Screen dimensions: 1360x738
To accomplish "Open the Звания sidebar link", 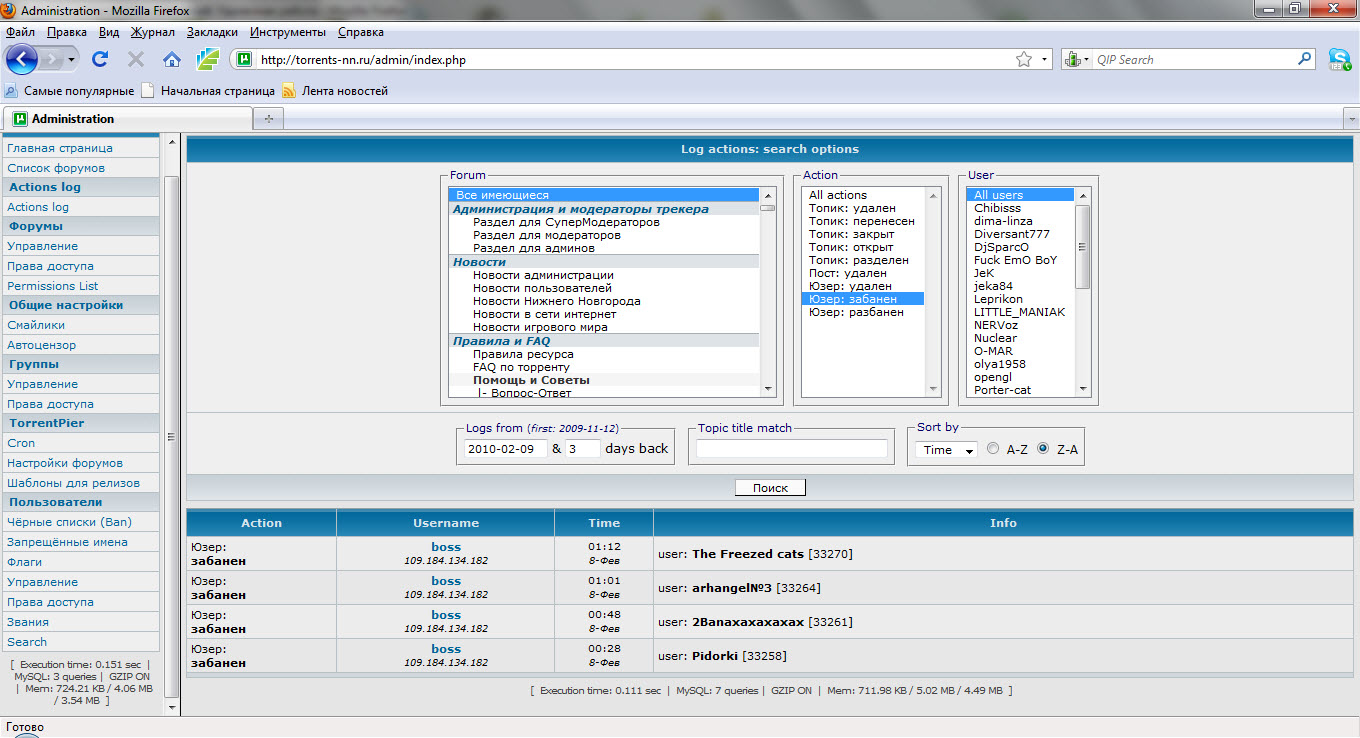I will coord(28,622).
